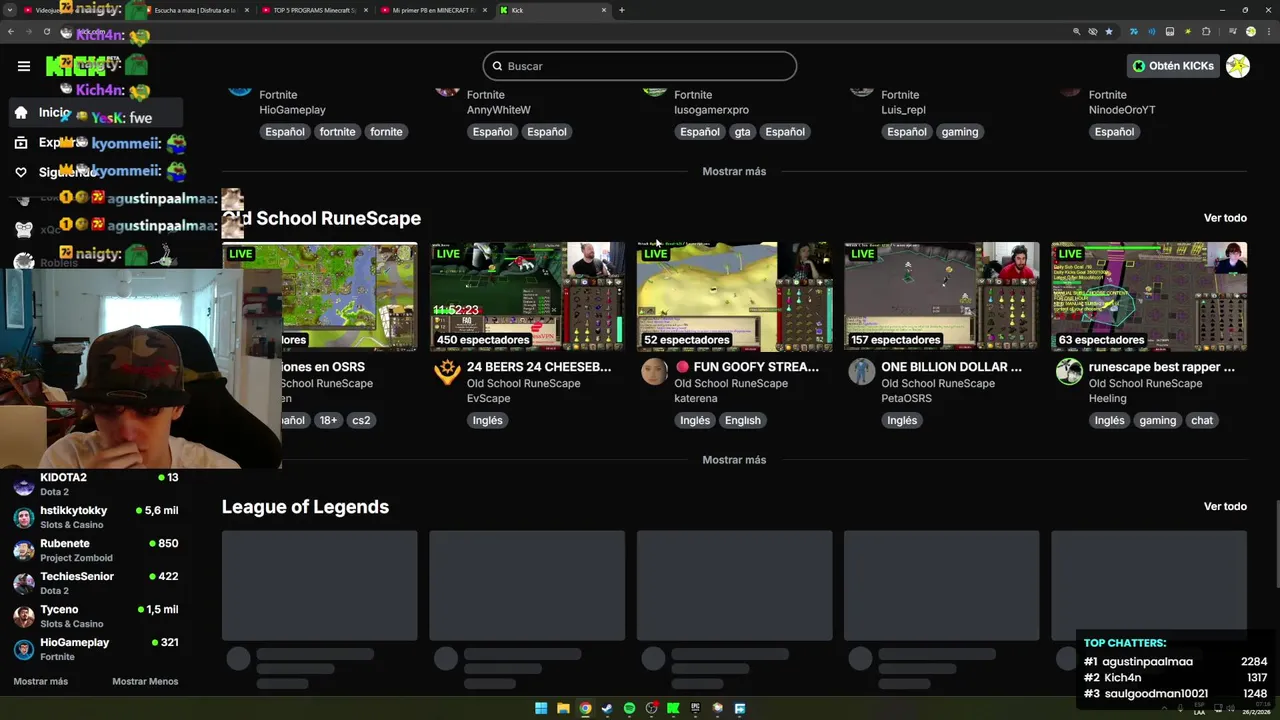Click channel name AnnyWhiteW
The height and width of the screenshot is (720, 1280).
click(499, 110)
